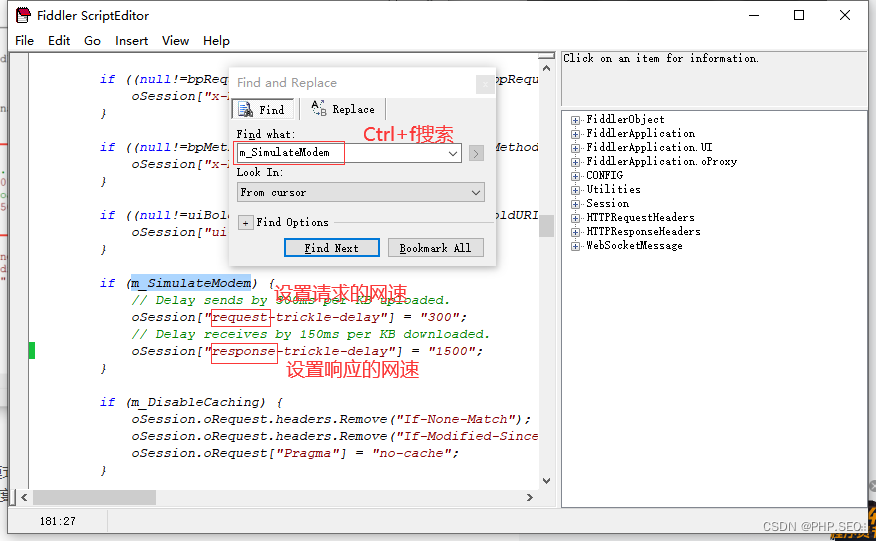Image resolution: width=876 pixels, height=541 pixels.
Task: Click the Replace tab A-B icon
Action: click(x=318, y=108)
